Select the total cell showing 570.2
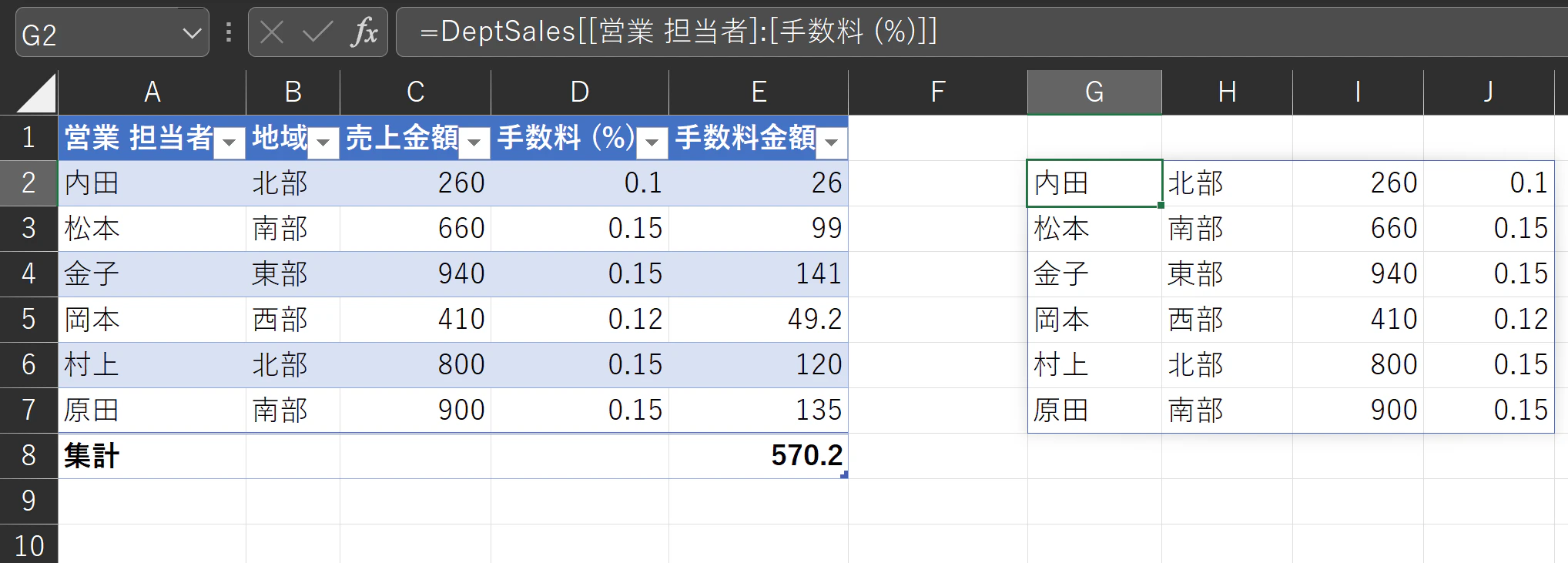1568x563 pixels. coord(759,455)
